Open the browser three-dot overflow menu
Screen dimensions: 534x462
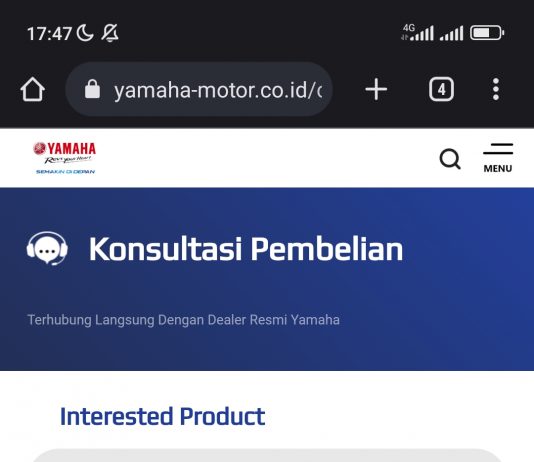click(x=496, y=89)
